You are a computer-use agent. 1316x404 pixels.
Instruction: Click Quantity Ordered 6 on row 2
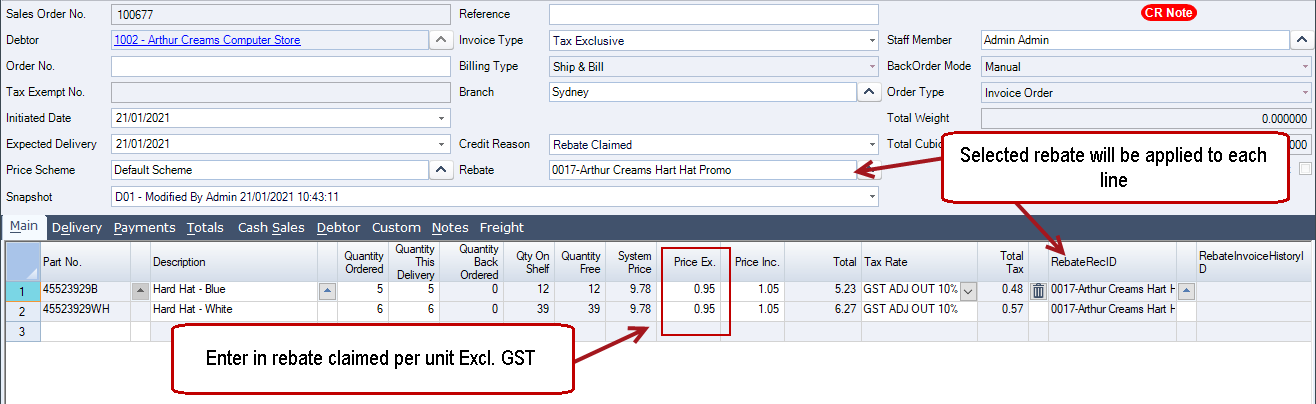pos(363,310)
